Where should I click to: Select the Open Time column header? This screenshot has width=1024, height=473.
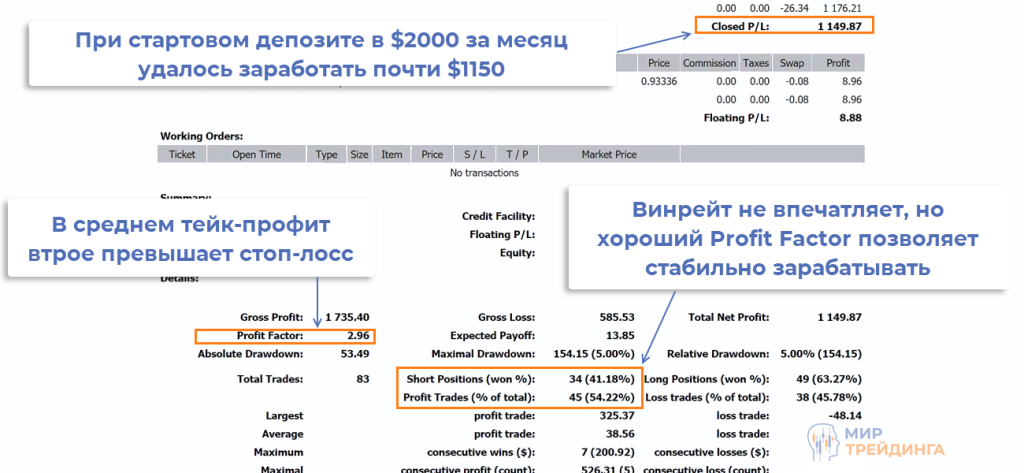tap(257, 155)
